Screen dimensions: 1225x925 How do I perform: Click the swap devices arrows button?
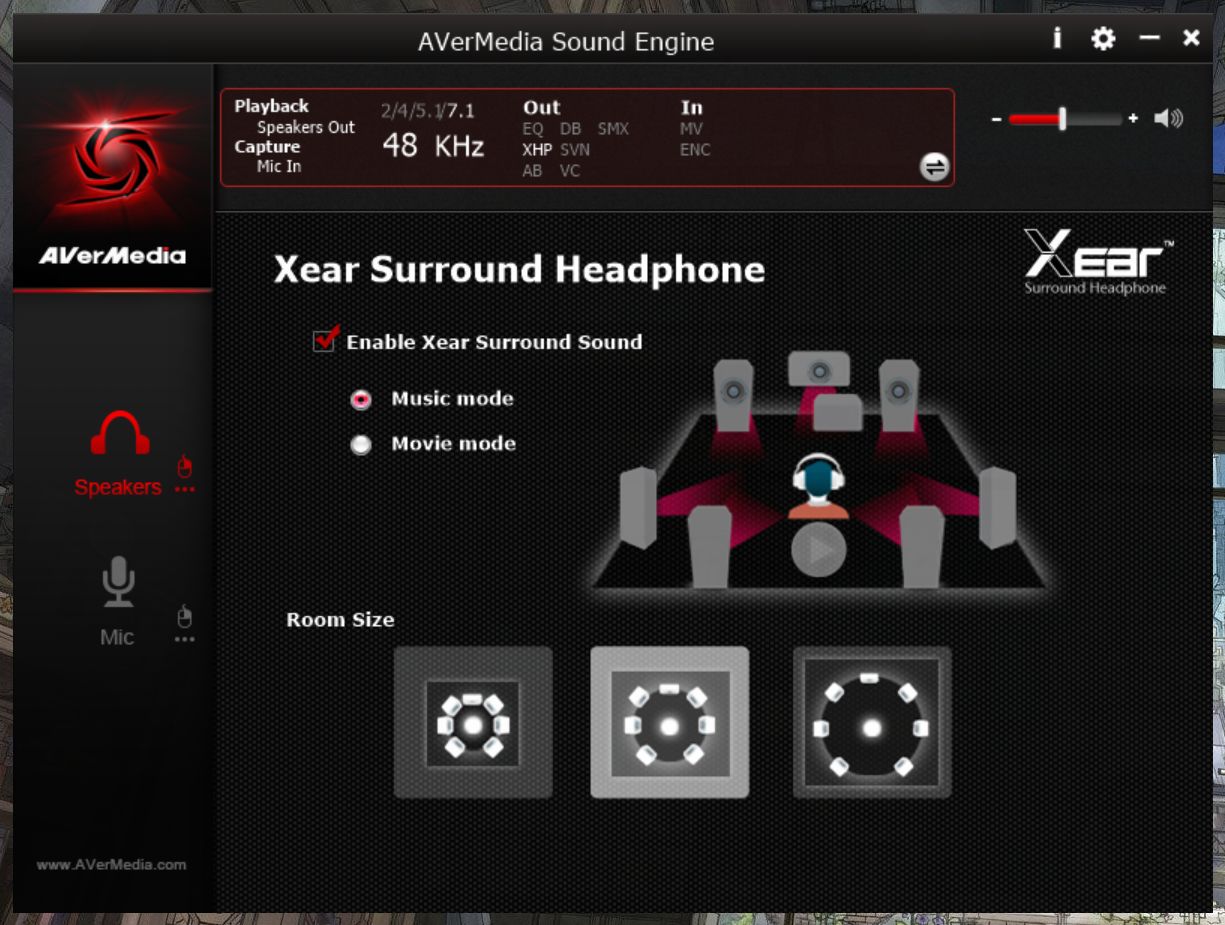(x=934, y=167)
